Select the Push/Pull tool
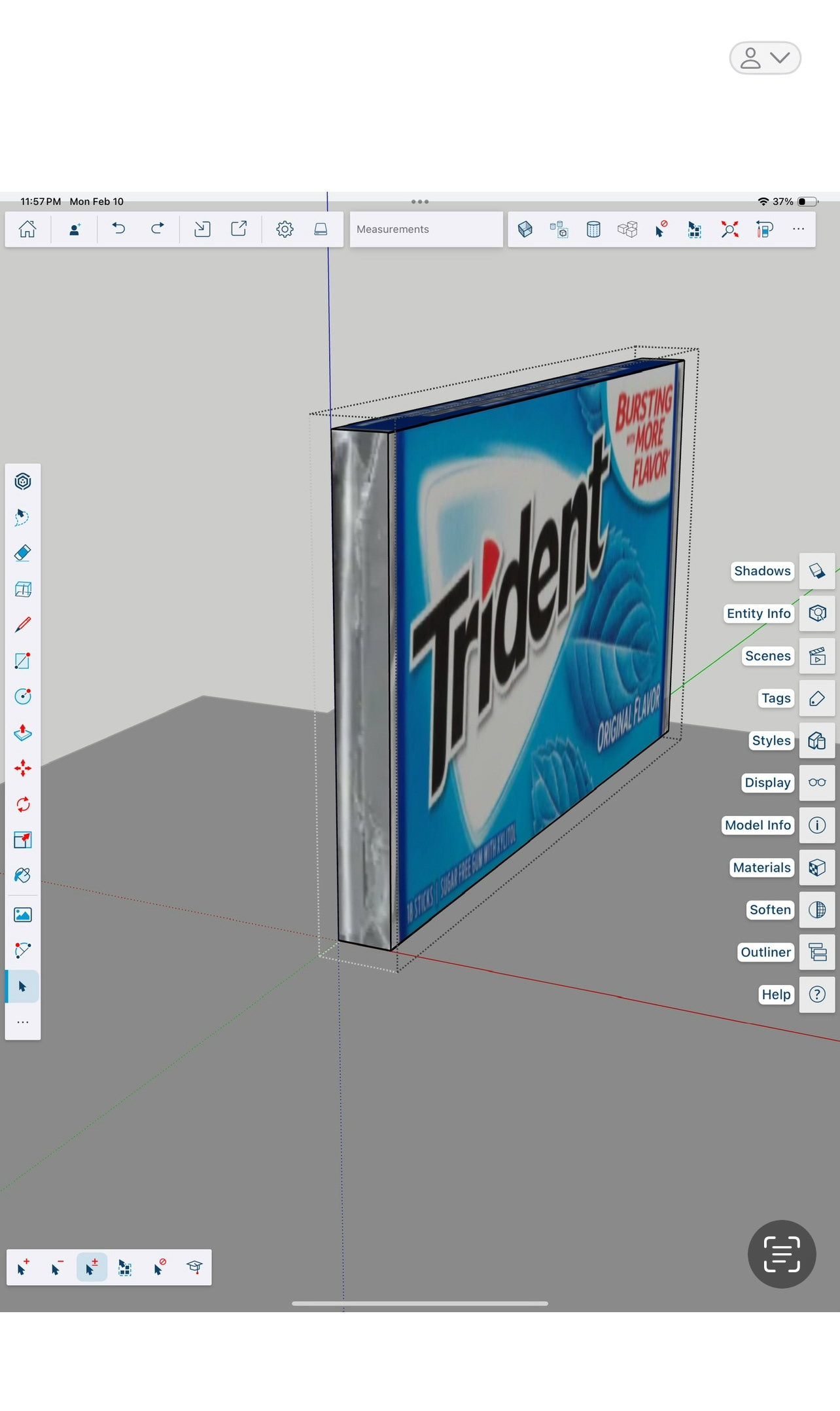This screenshot has height=1411, width=840. [x=23, y=732]
